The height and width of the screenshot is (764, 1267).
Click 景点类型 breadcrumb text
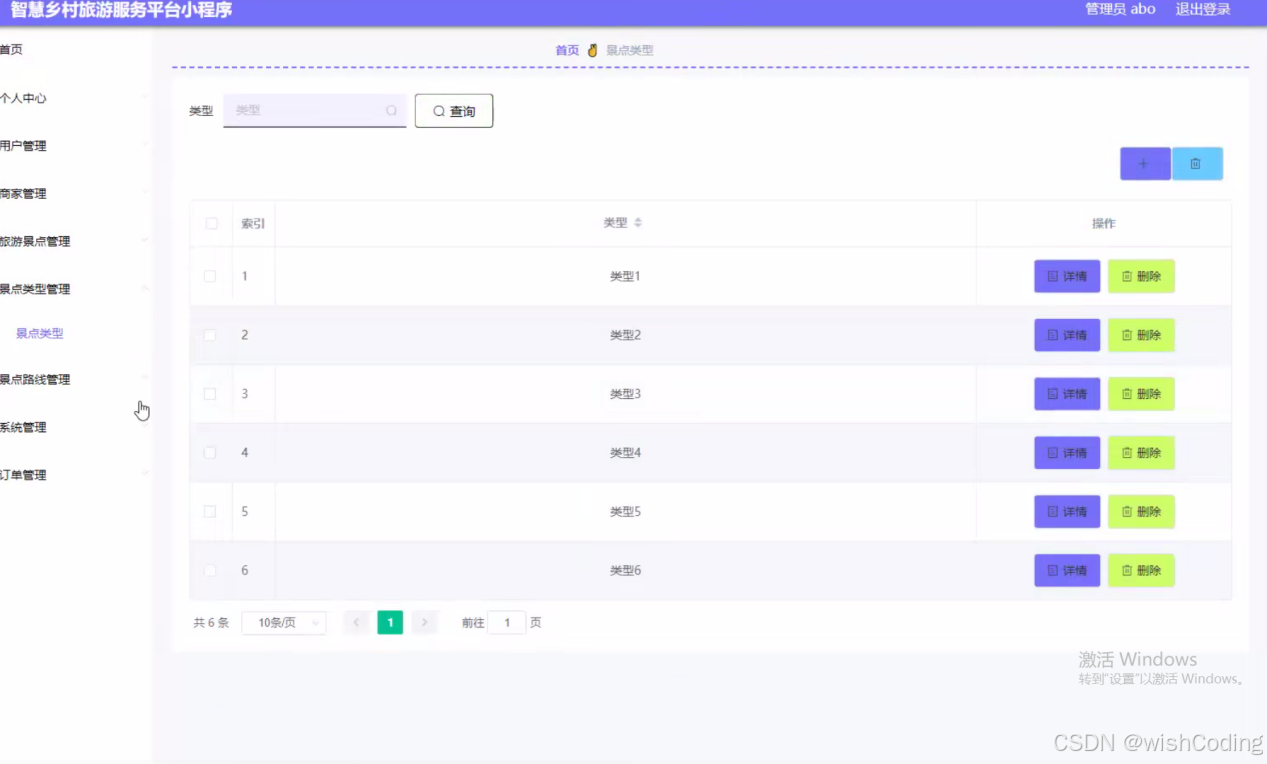[x=630, y=50]
